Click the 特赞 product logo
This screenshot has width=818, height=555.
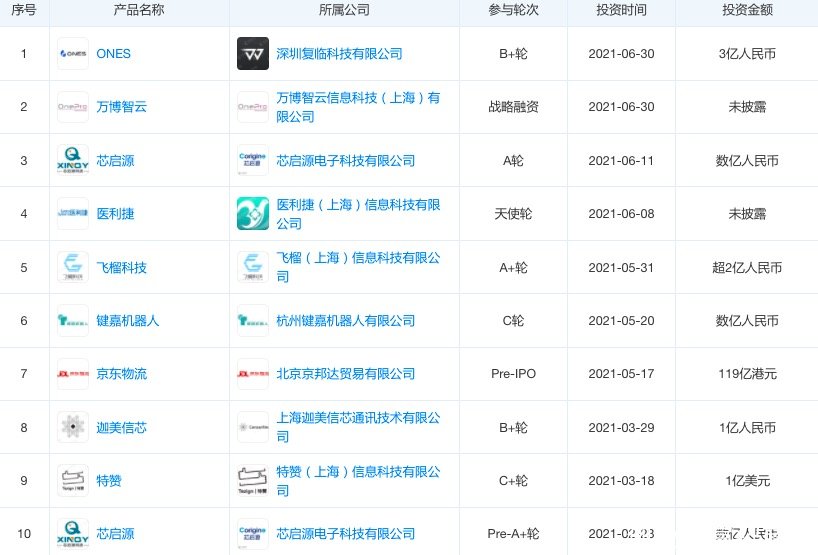pyautogui.click(x=73, y=480)
